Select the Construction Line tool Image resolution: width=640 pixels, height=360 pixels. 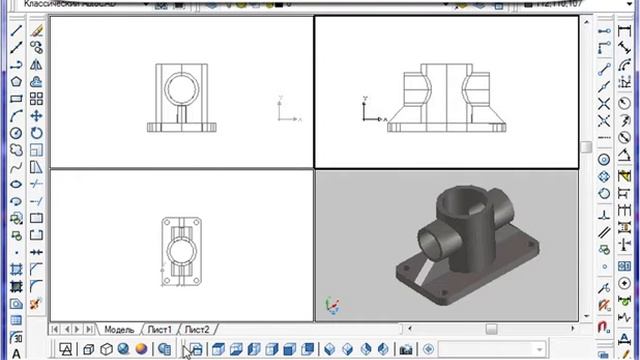tap(16, 47)
